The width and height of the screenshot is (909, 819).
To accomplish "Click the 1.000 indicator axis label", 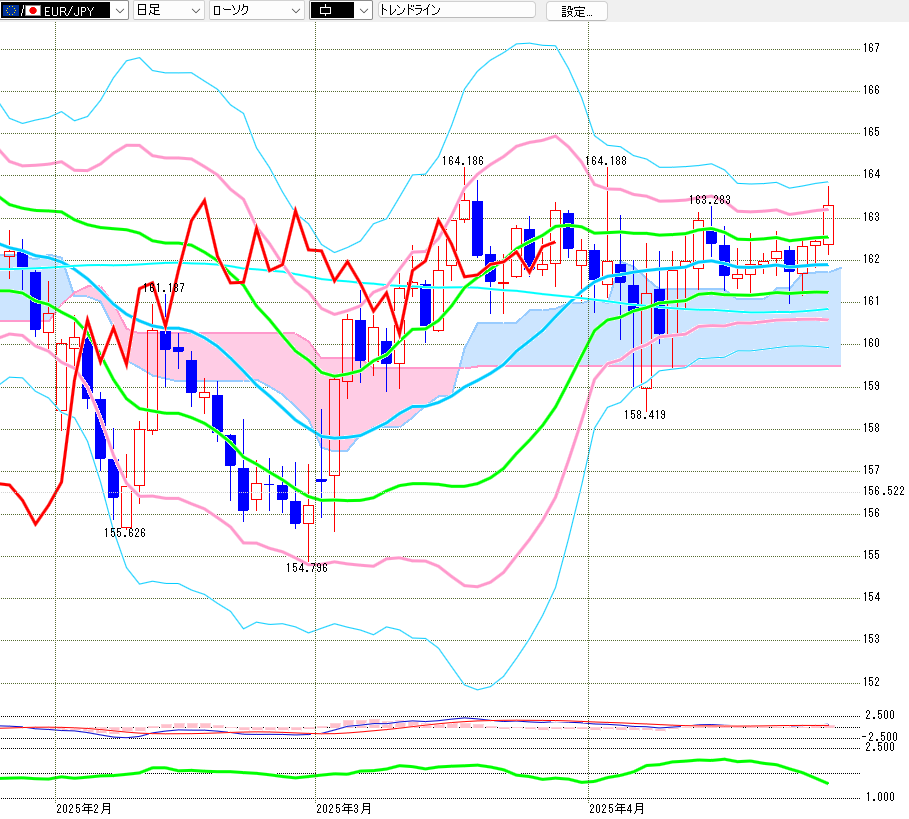I will (880, 797).
